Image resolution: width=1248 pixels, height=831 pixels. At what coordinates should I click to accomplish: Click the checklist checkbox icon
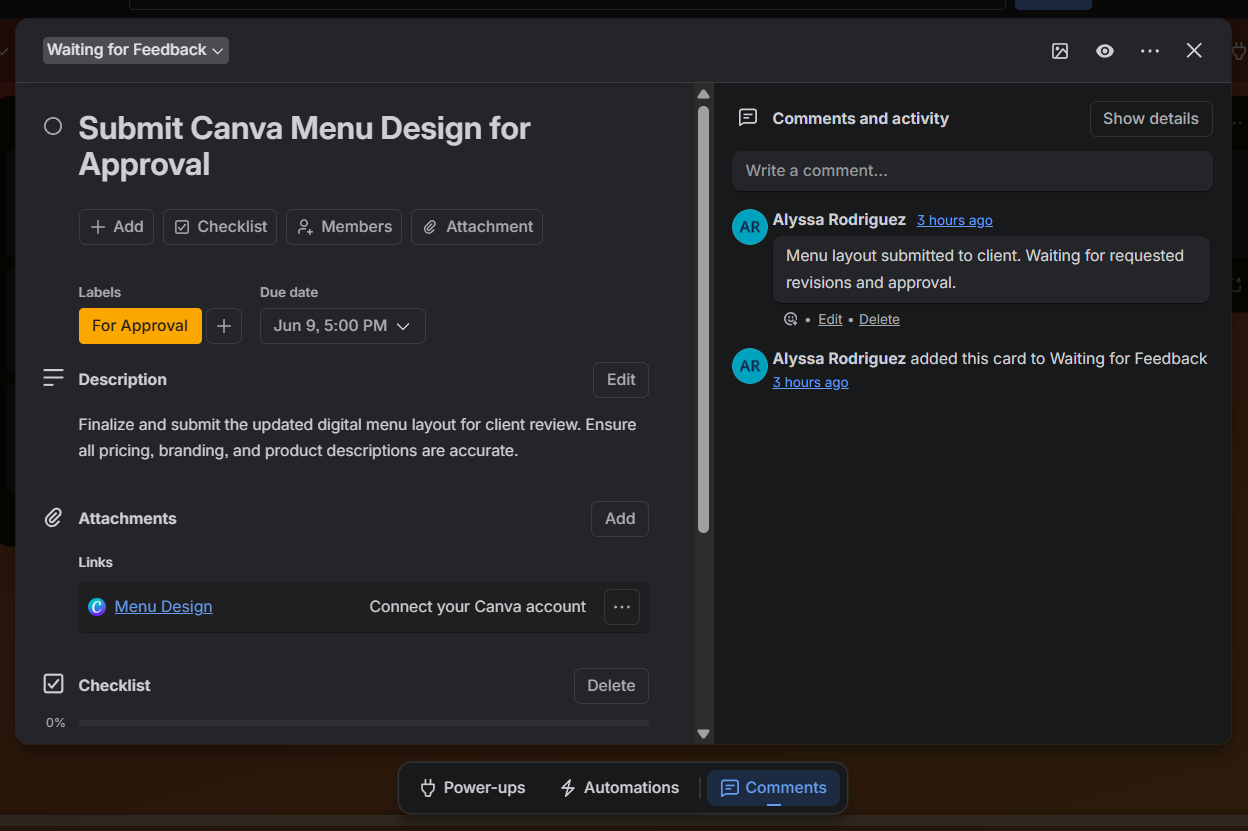tap(53, 684)
